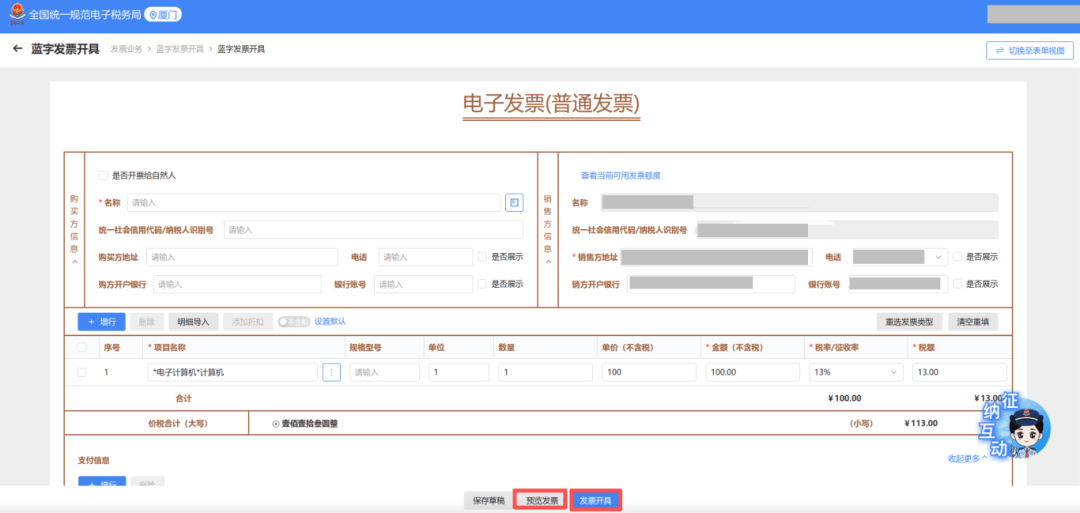Click the tax bureau emblem logo
Image resolution: width=1080 pixels, height=513 pixels.
[x=15, y=15]
